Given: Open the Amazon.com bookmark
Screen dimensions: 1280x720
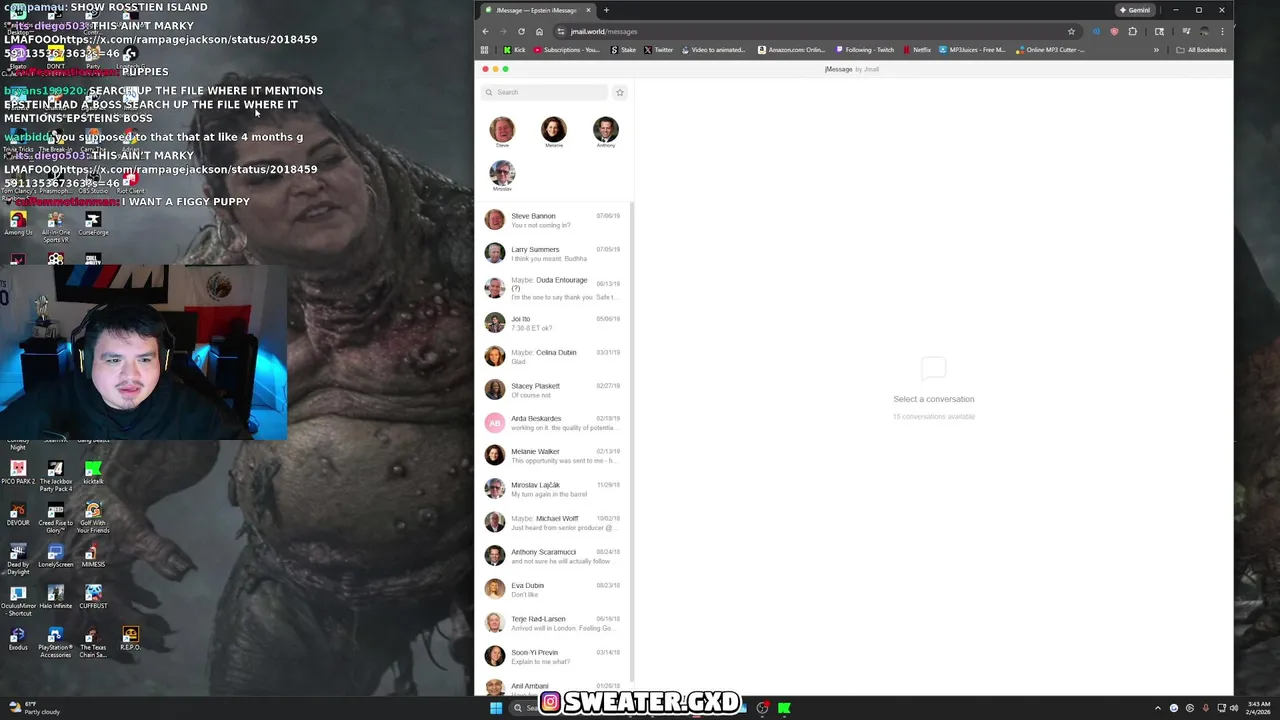Looking at the screenshot, I should [x=792, y=50].
